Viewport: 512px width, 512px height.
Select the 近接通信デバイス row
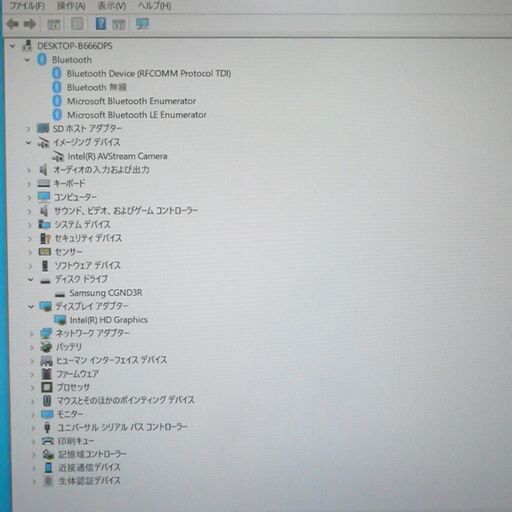[x=89, y=468]
